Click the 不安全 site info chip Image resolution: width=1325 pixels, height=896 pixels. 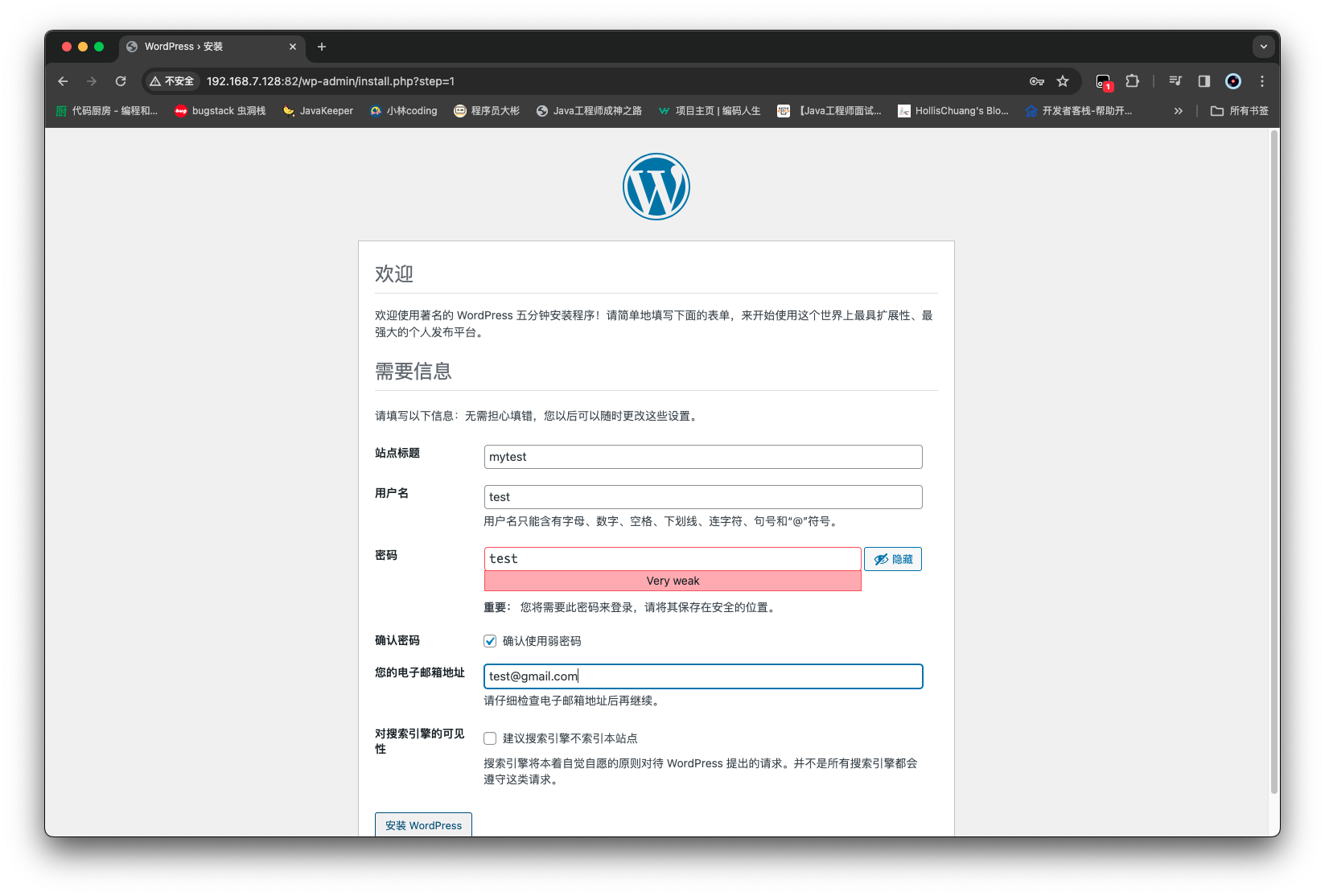pos(171,81)
